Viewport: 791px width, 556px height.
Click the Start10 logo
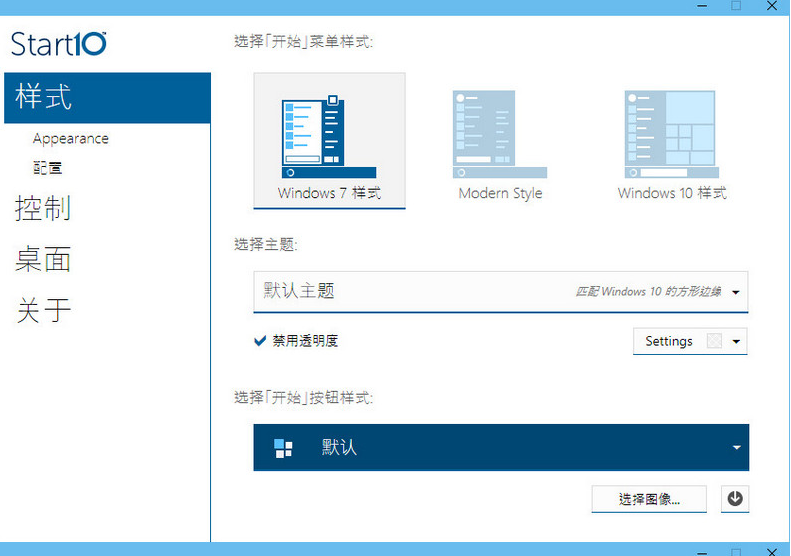click(58, 44)
